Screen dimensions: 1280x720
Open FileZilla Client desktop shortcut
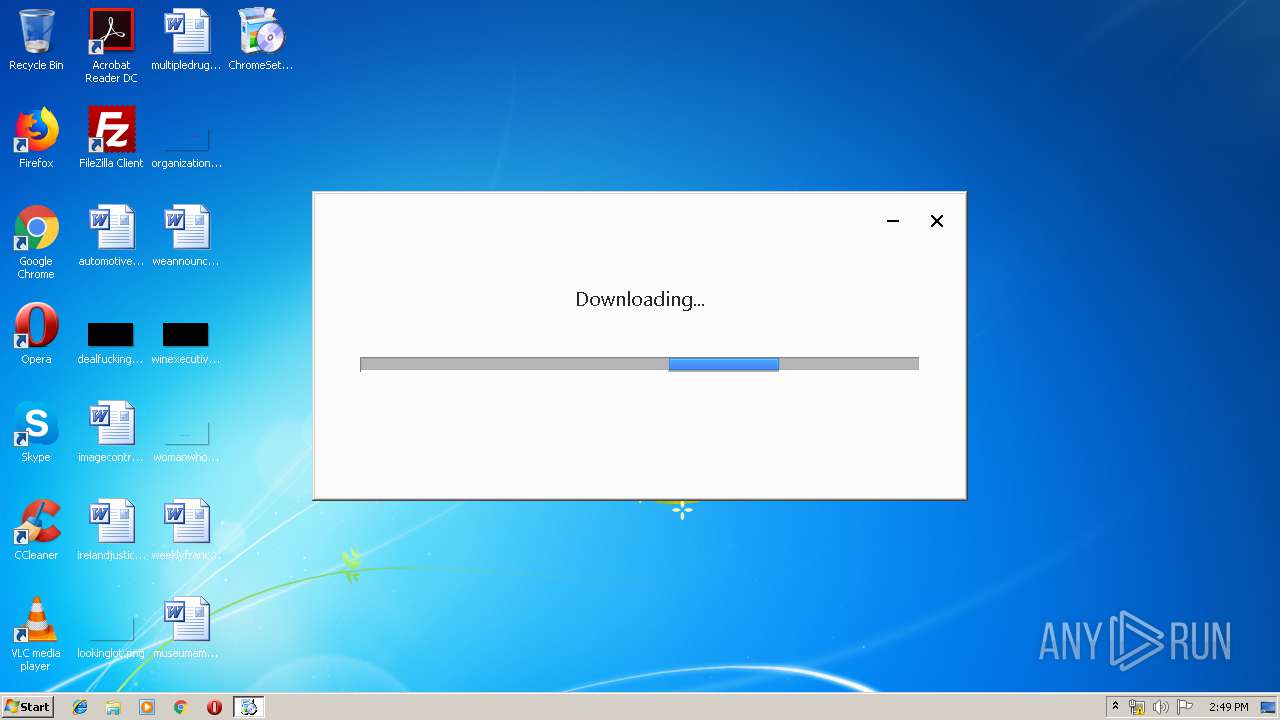click(x=111, y=138)
